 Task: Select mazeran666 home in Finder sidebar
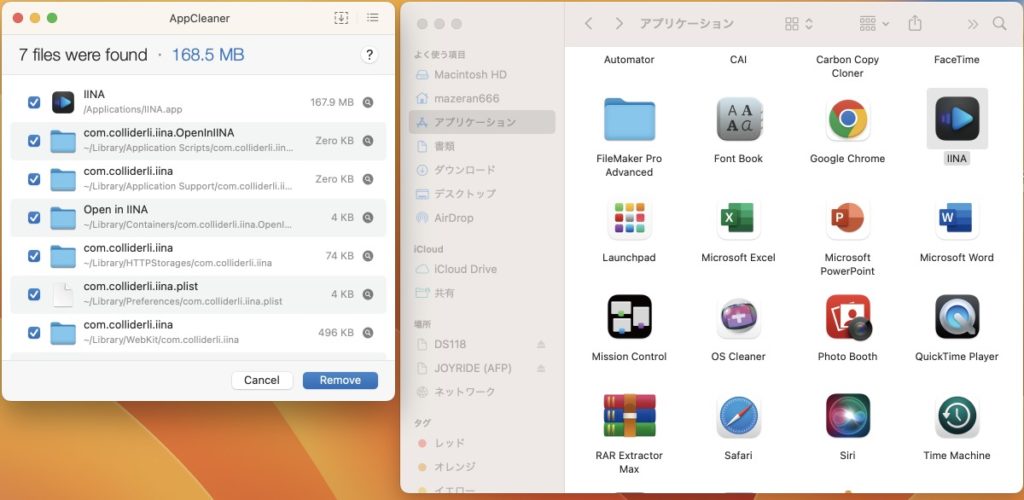482,99
